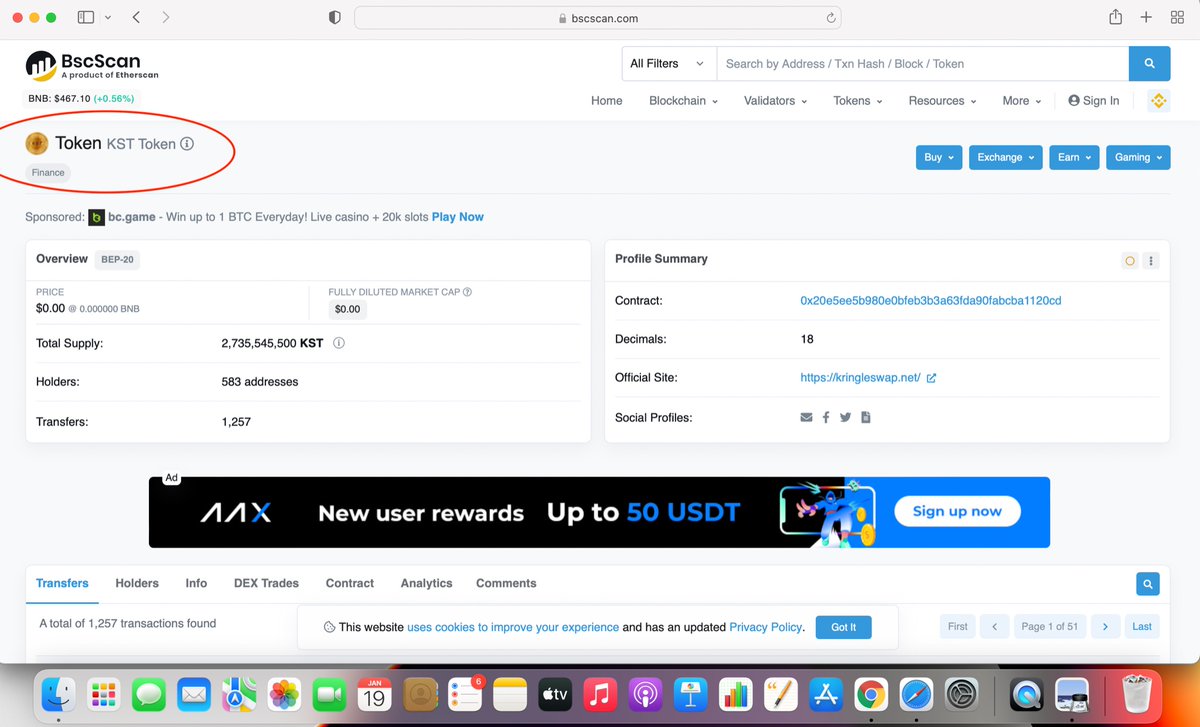Screen dimensions: 1200x727
Task: Click the Safari URL address bar
Action: 597,18
